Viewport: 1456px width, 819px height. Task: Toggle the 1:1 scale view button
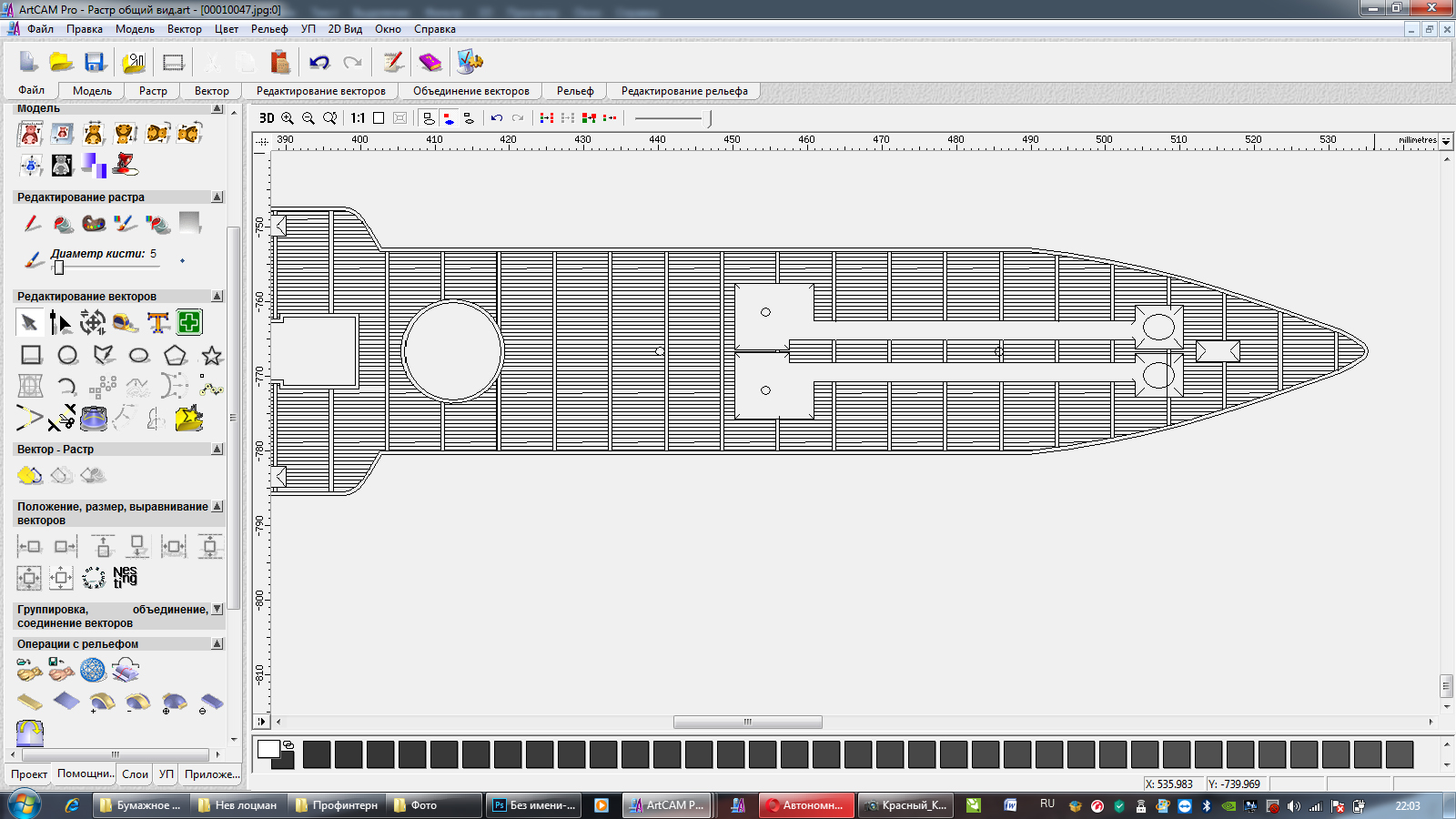(358, 118)
